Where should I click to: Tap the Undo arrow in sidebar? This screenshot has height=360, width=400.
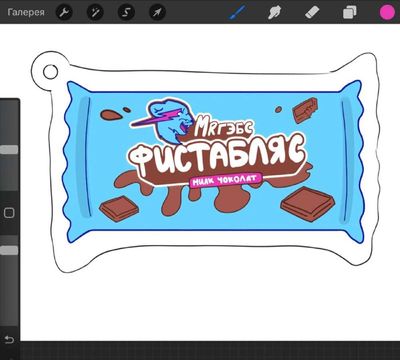[9, 340]
